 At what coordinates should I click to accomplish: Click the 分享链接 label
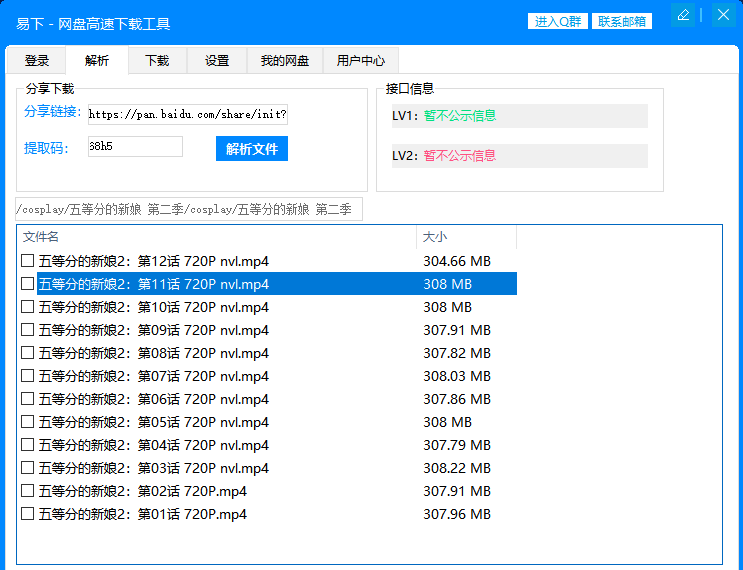click(52, 112)
